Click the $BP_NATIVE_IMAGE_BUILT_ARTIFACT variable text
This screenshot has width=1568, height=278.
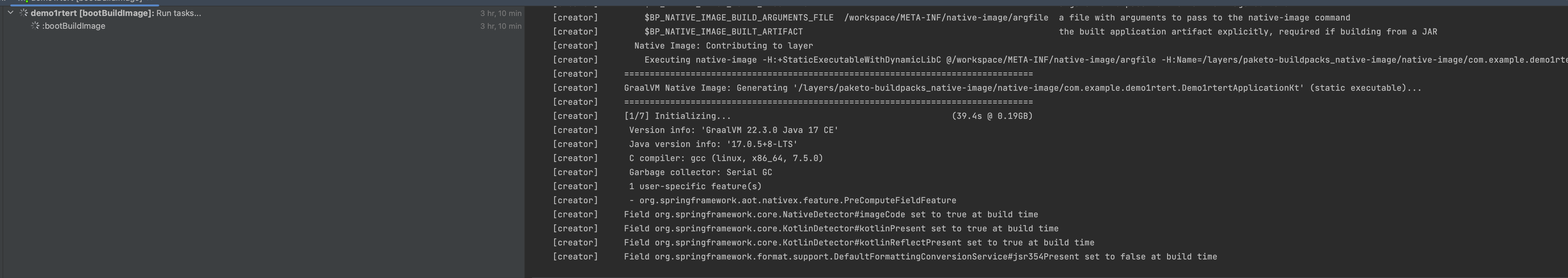[x=723, y=32]
